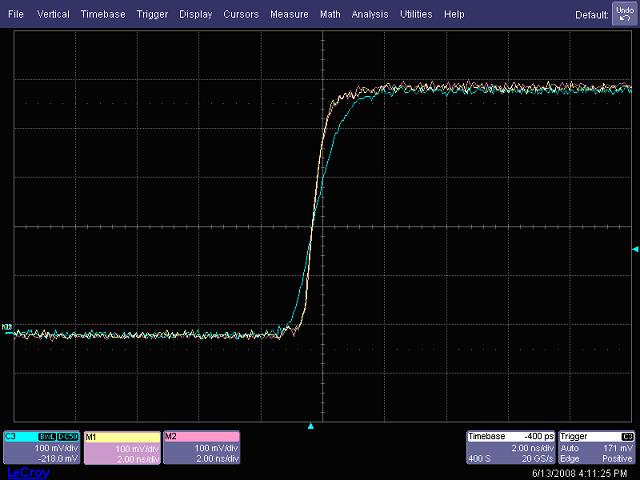The image size is (640, 480).
Task: Expand the Timebase menu in menu bar
Action: click(104, 15)
